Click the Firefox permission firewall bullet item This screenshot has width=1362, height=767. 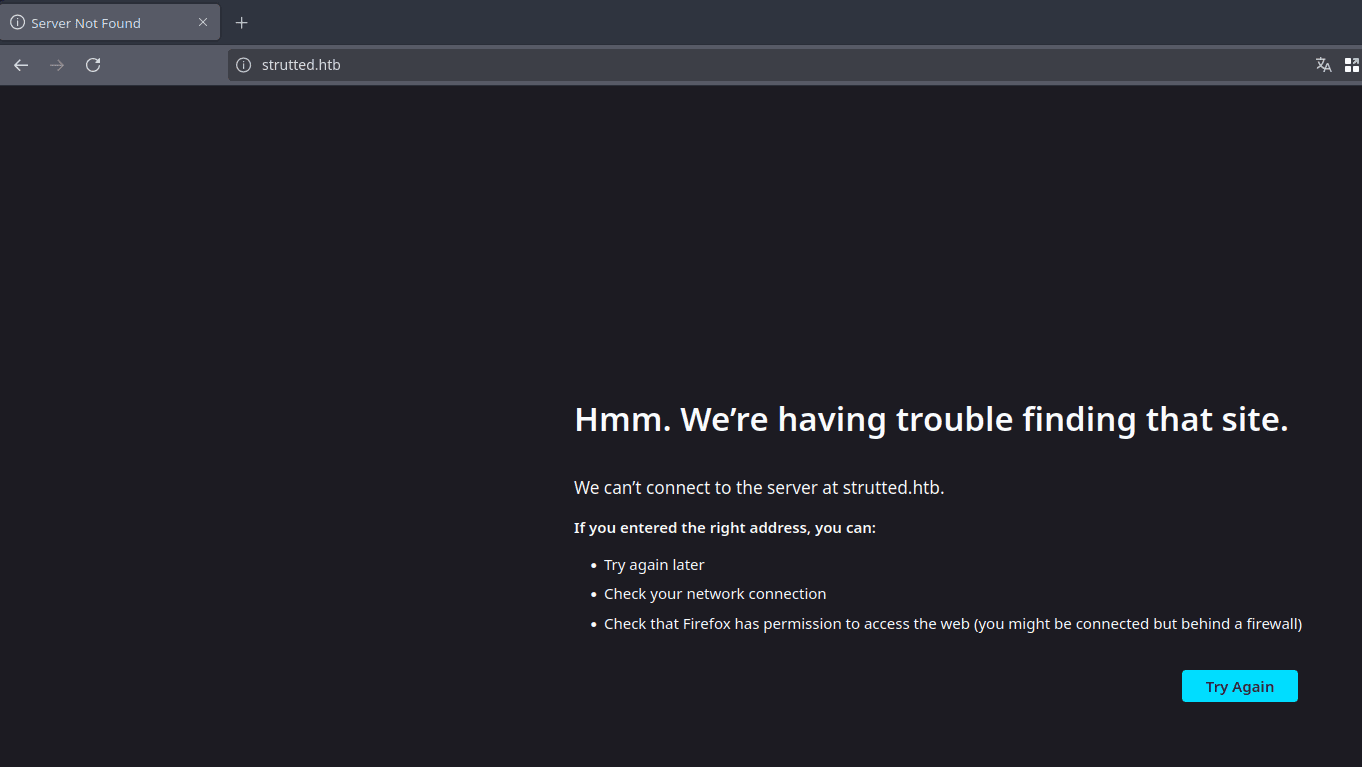pyautogui.click(x=952, y=624)
